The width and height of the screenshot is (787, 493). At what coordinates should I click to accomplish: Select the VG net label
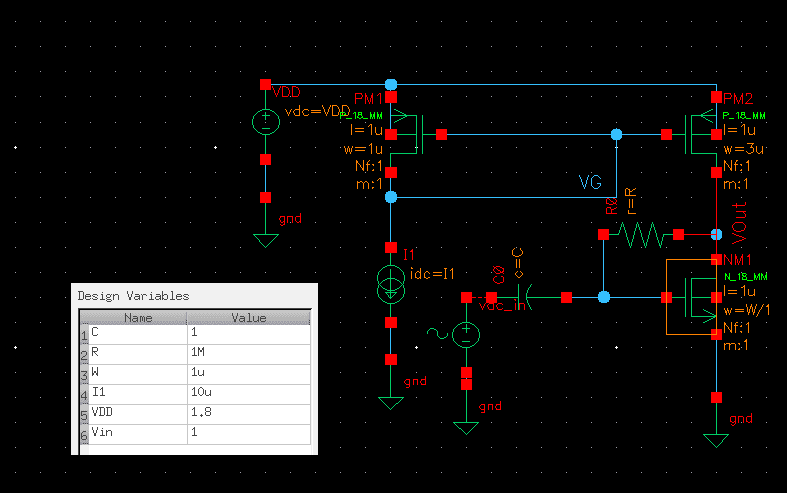point(591,183)
